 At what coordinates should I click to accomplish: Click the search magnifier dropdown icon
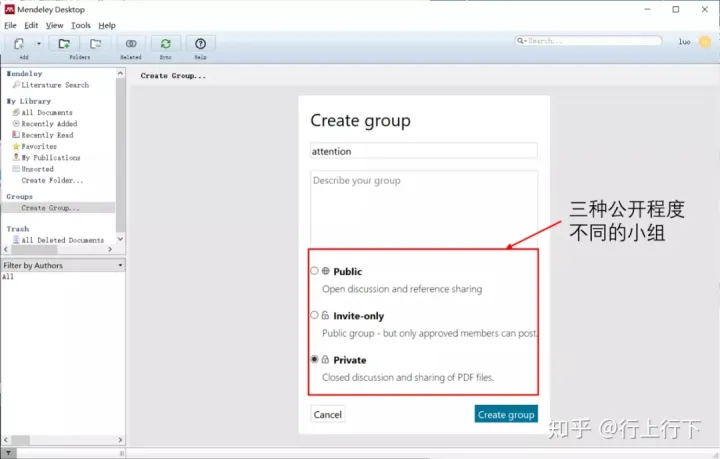coord(522,41)
